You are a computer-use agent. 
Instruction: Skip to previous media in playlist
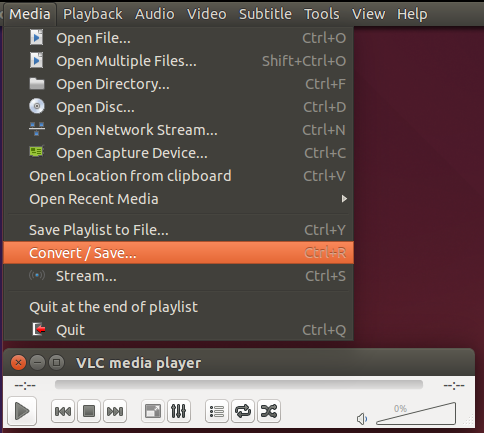[x=63, y=411]
